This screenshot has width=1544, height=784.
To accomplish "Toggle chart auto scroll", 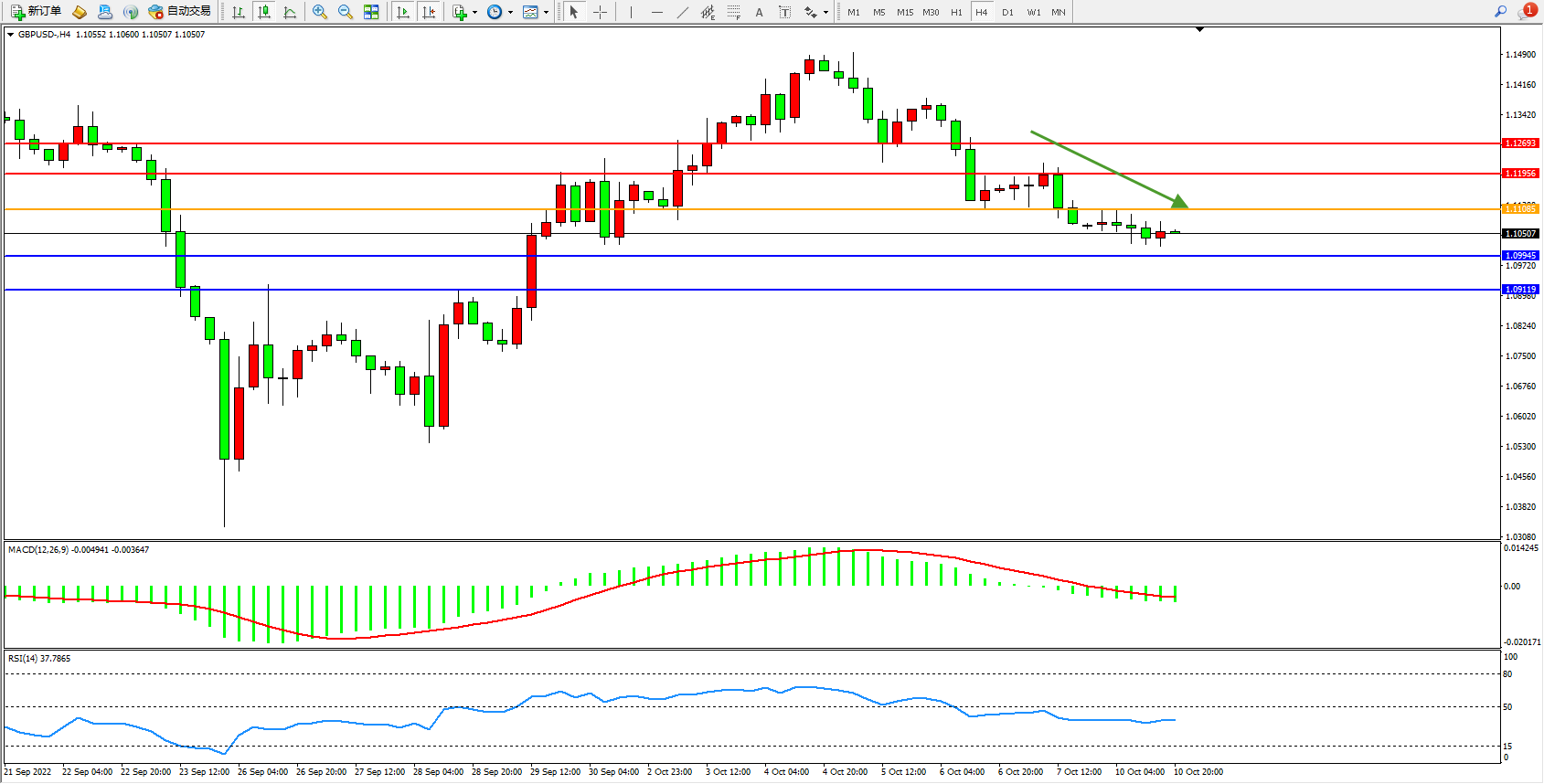I will (403, 12).
